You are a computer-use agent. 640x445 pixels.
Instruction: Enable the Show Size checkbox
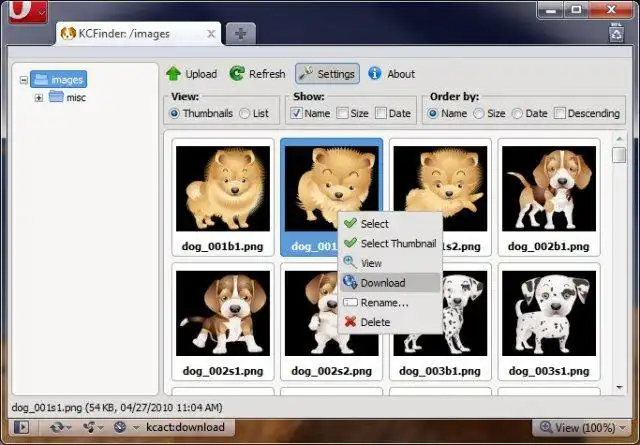pyautogui.click(x=342, y=113)
